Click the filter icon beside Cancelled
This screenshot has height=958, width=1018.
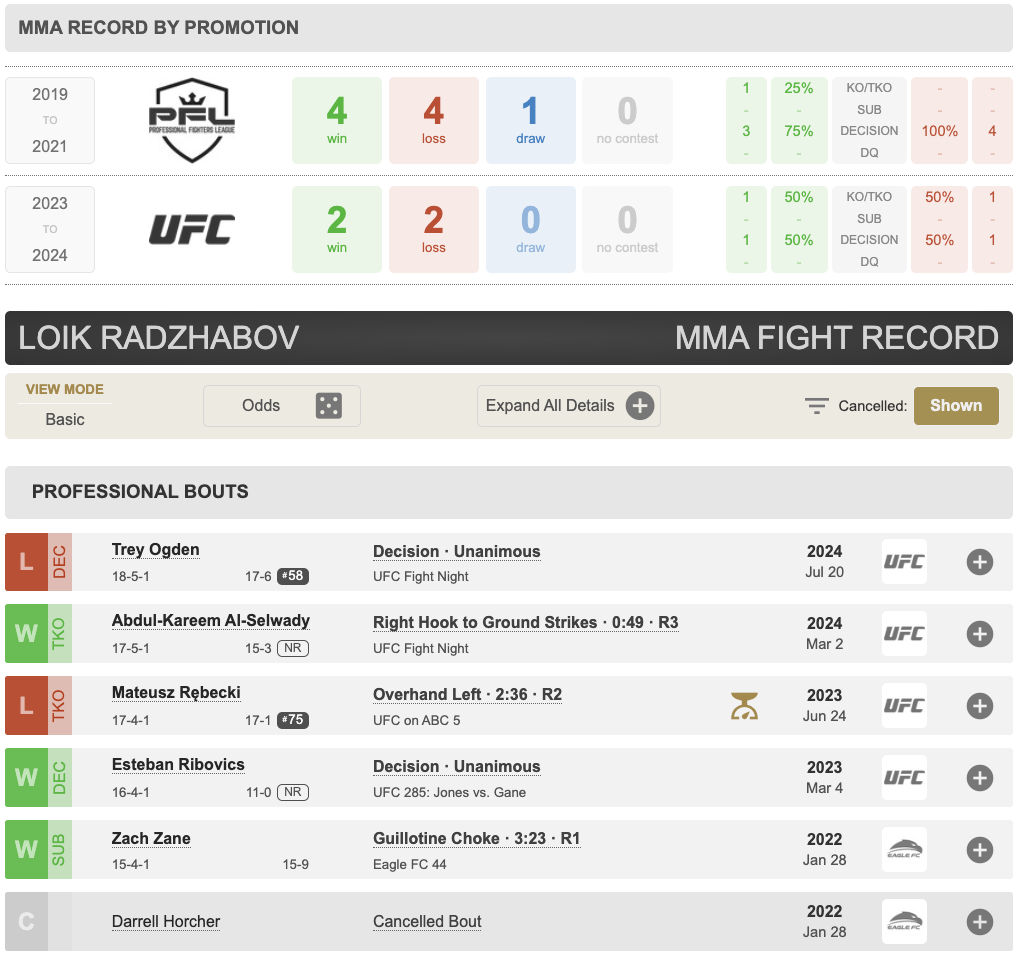click(817, 406)
